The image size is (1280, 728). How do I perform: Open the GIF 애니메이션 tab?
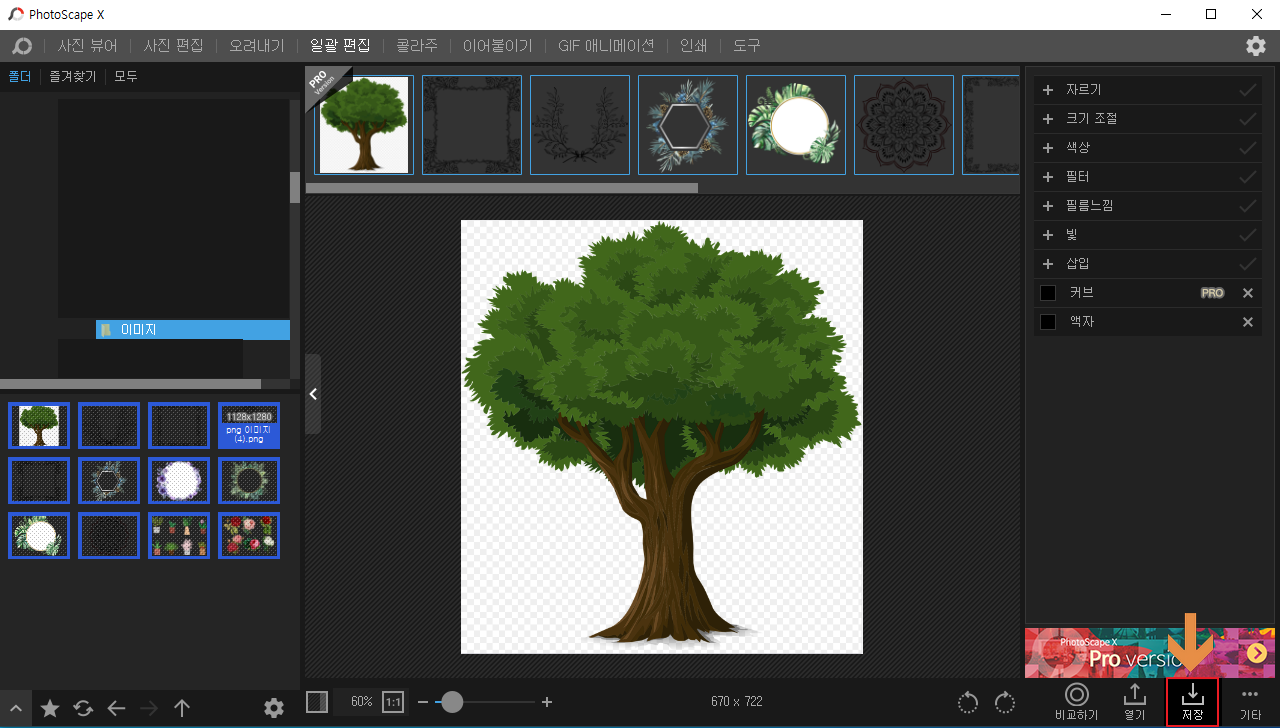pos(606,46)
